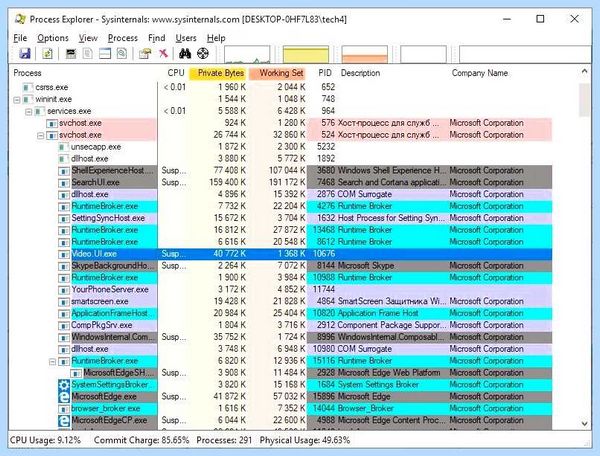Open the Help menu

(216, 38)
